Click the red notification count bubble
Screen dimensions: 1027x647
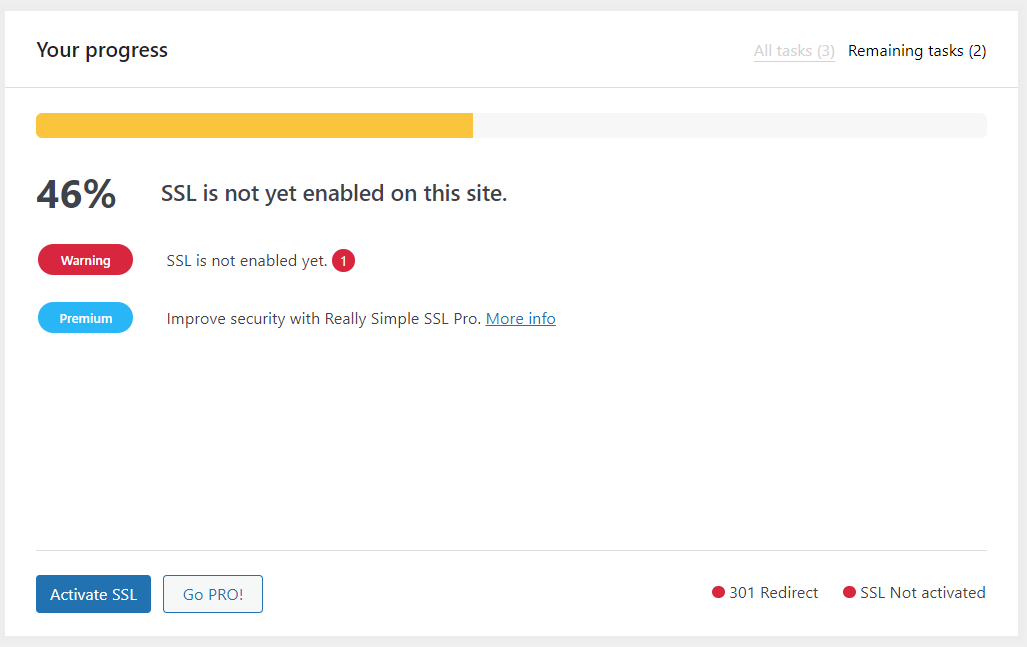point(342,260)
